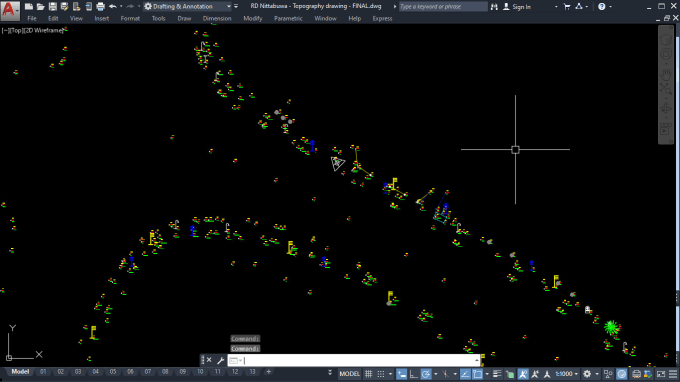Click the Autodesk A360 triangle icon
This screenshot has height=382, width=680.
tap(579, 7)
